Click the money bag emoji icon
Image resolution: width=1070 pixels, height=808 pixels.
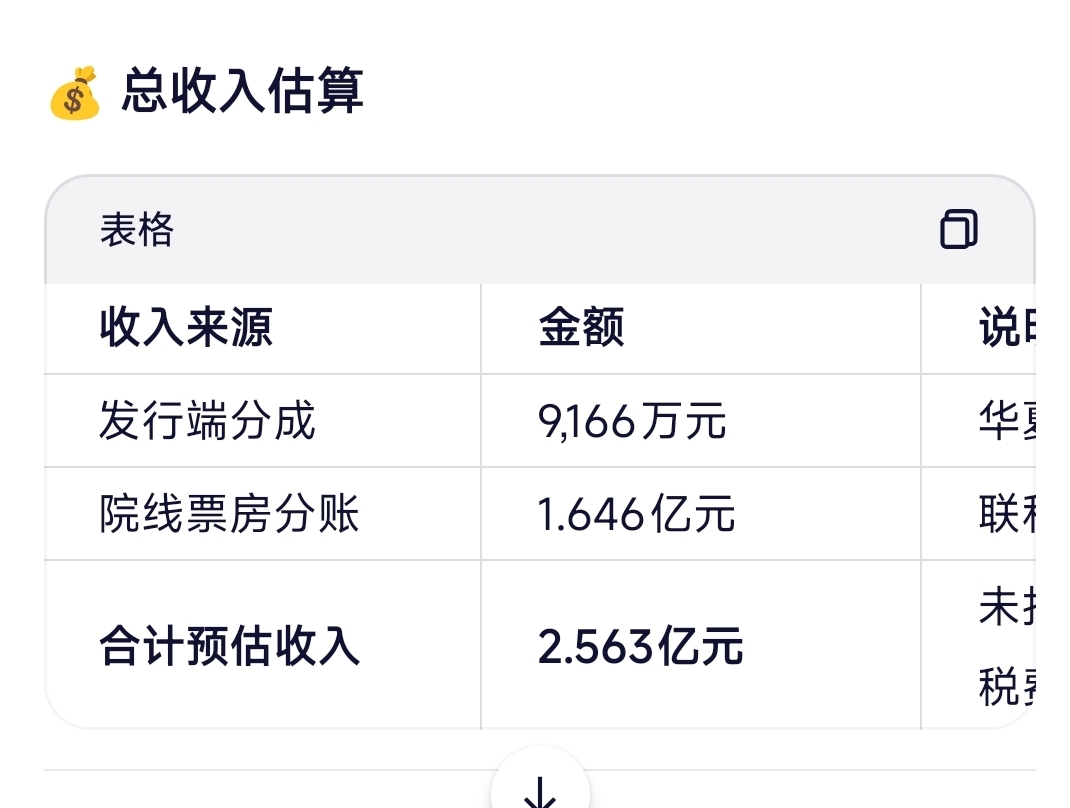pos(75,92)
